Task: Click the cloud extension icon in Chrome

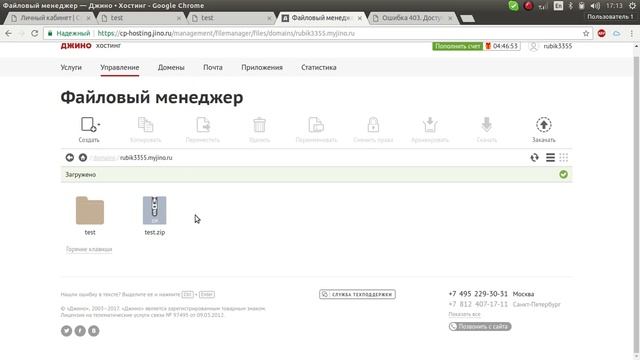Action: [x=617, y=33]
